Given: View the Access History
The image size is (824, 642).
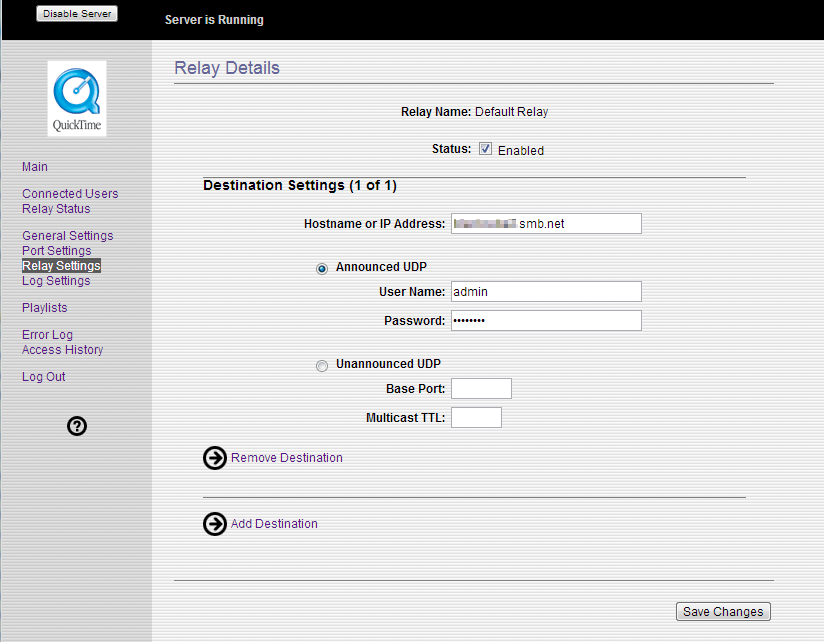Looking at the screenshot, I should point(63,350).
